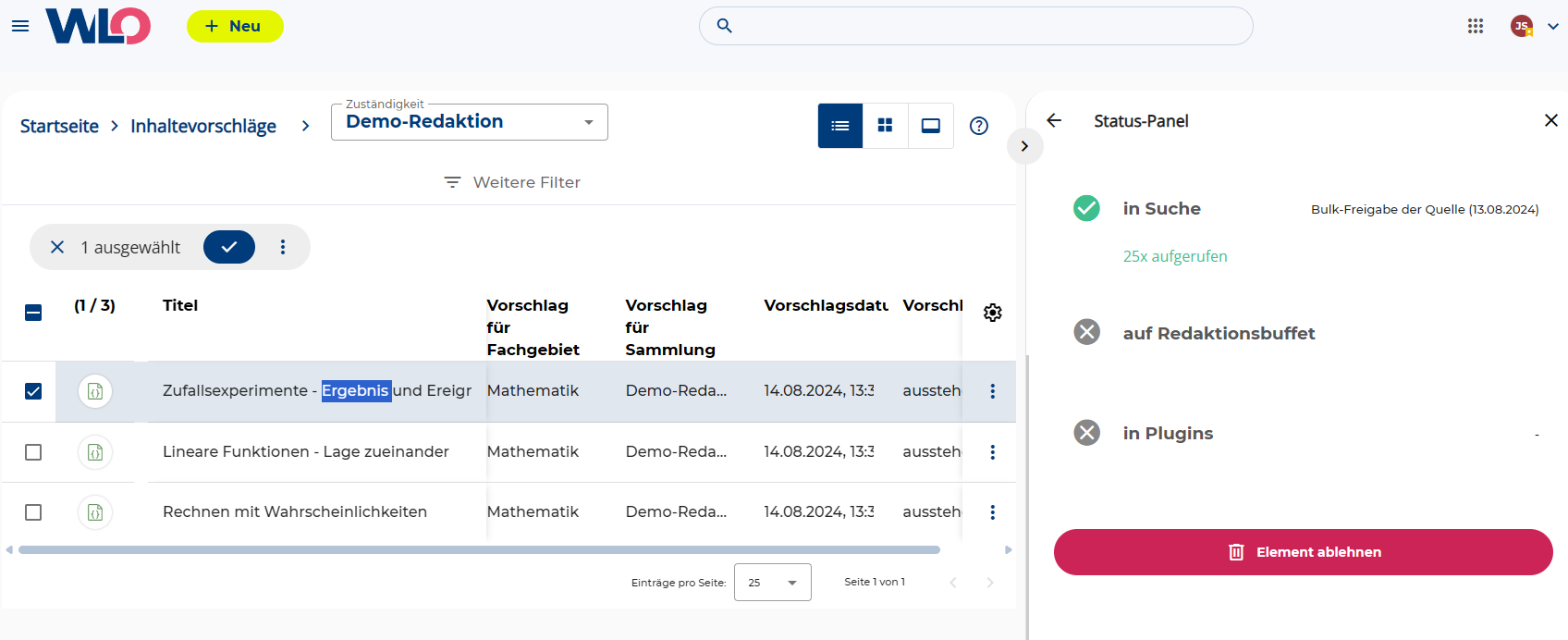Switch to the tile grid view icon
This screenshot has height=640, width=1568.
pyautogui.click(x=885, y=126)
